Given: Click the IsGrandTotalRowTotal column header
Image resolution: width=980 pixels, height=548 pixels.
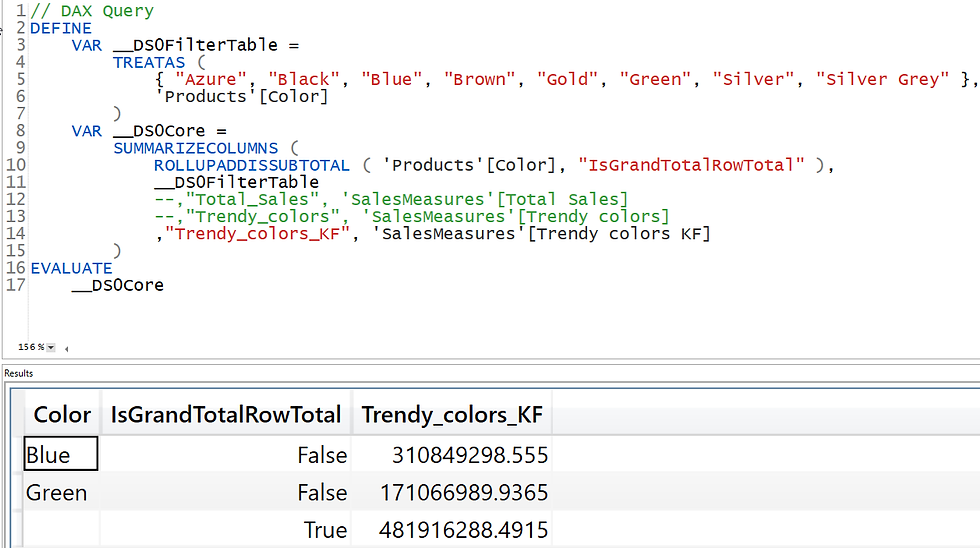Looking at the screenshot, I should [226, 414].
